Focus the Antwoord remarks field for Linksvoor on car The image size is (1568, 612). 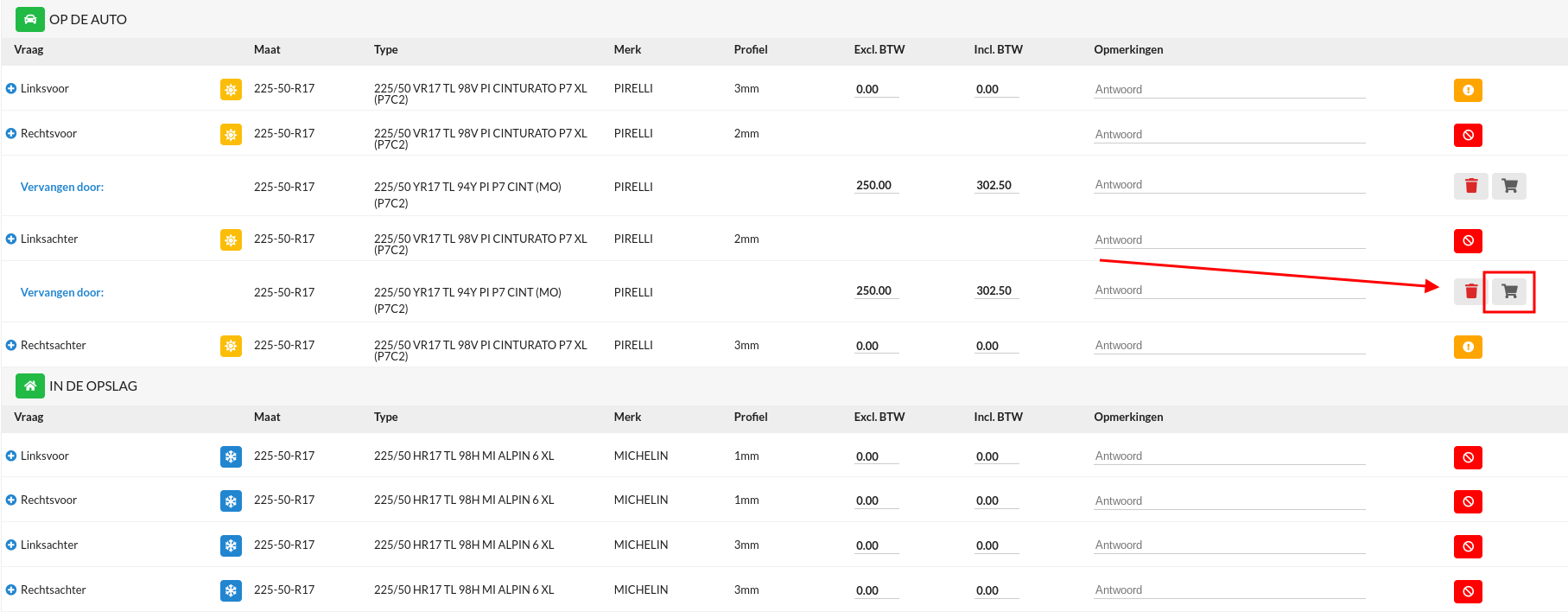1229,89
